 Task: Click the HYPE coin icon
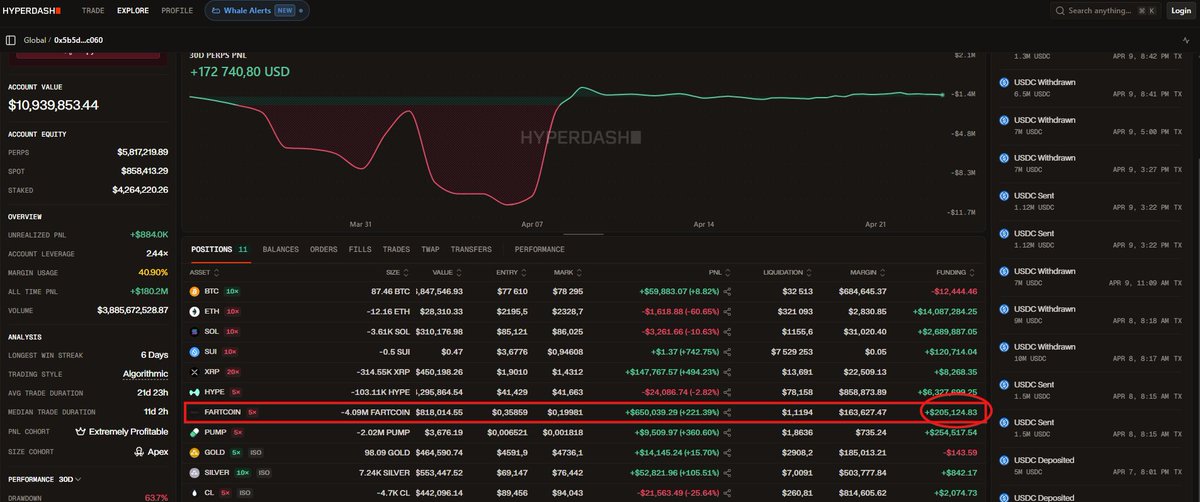coord(194,393)
